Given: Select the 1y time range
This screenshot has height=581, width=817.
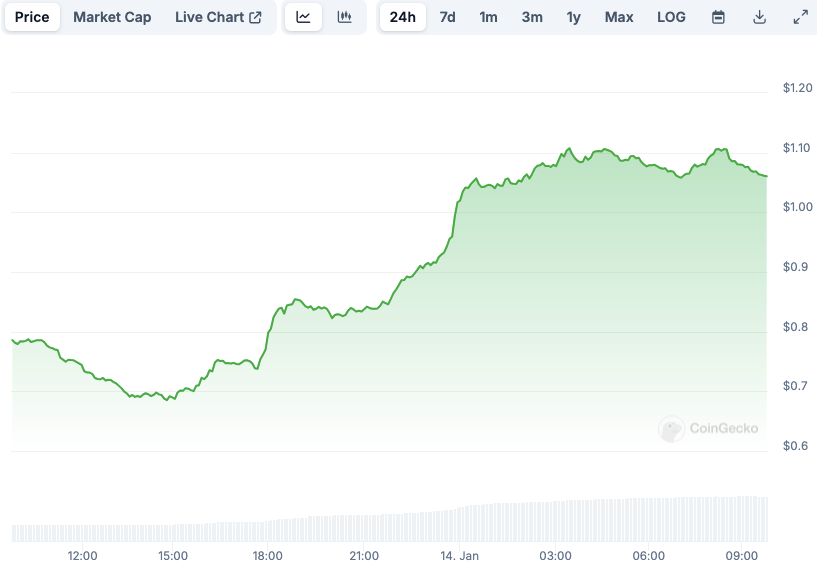Looking at the screenshot, I should coord(573,17).
